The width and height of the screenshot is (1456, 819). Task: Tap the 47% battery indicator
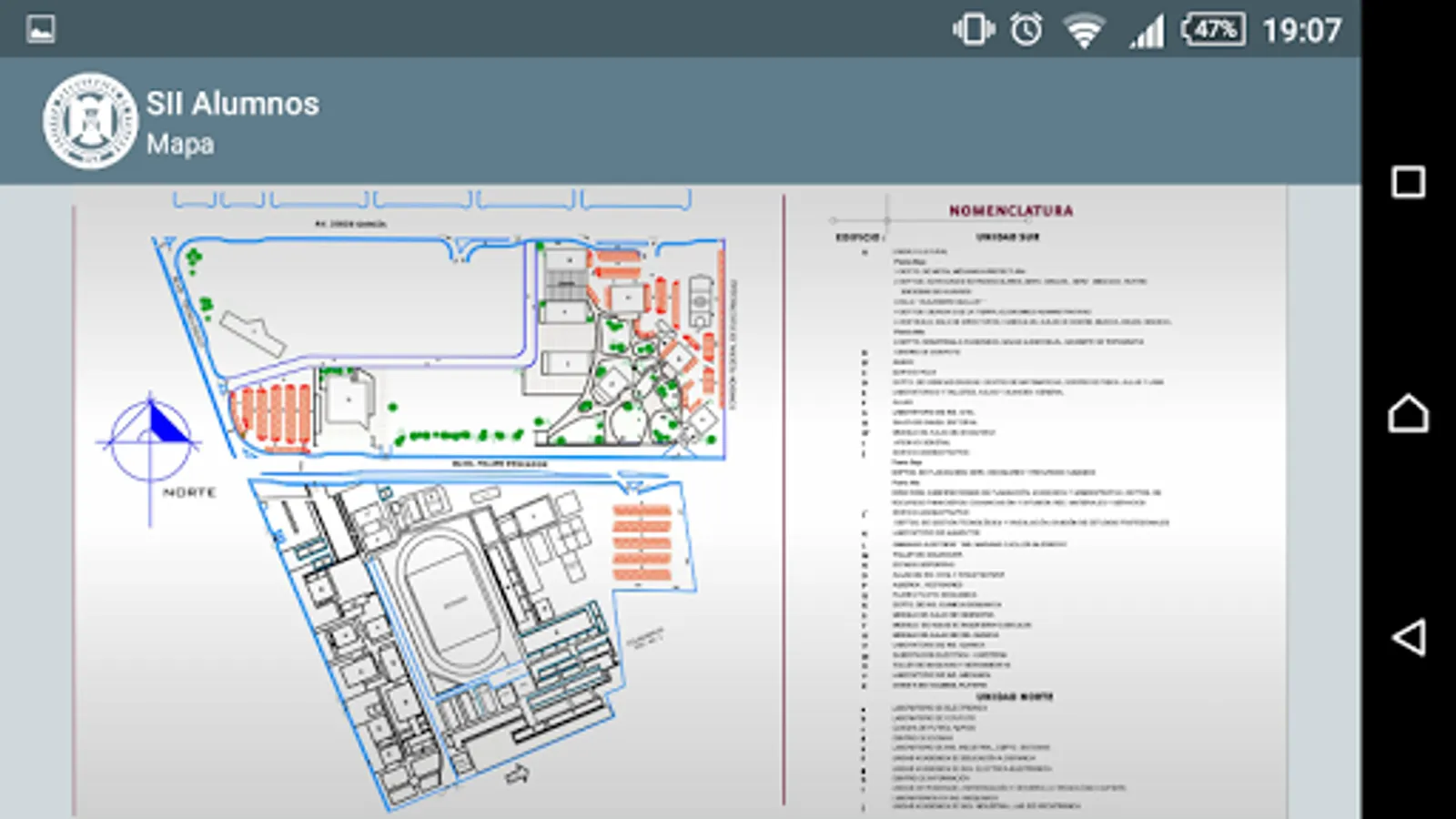(x=1213, y=30)
